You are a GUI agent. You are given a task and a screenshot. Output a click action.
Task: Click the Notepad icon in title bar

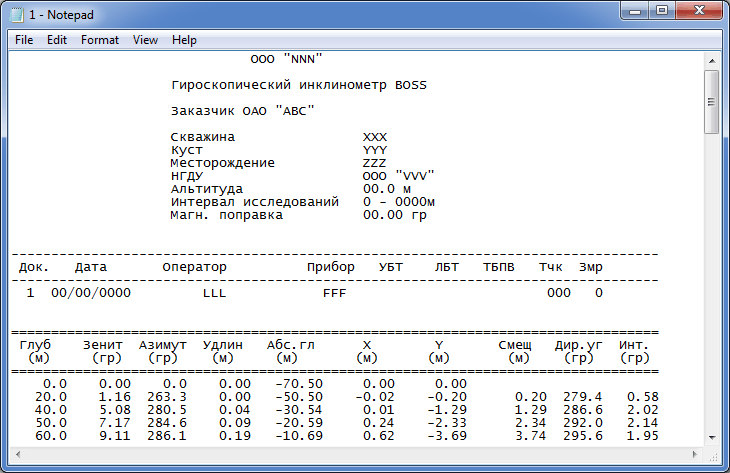point(15,14)
